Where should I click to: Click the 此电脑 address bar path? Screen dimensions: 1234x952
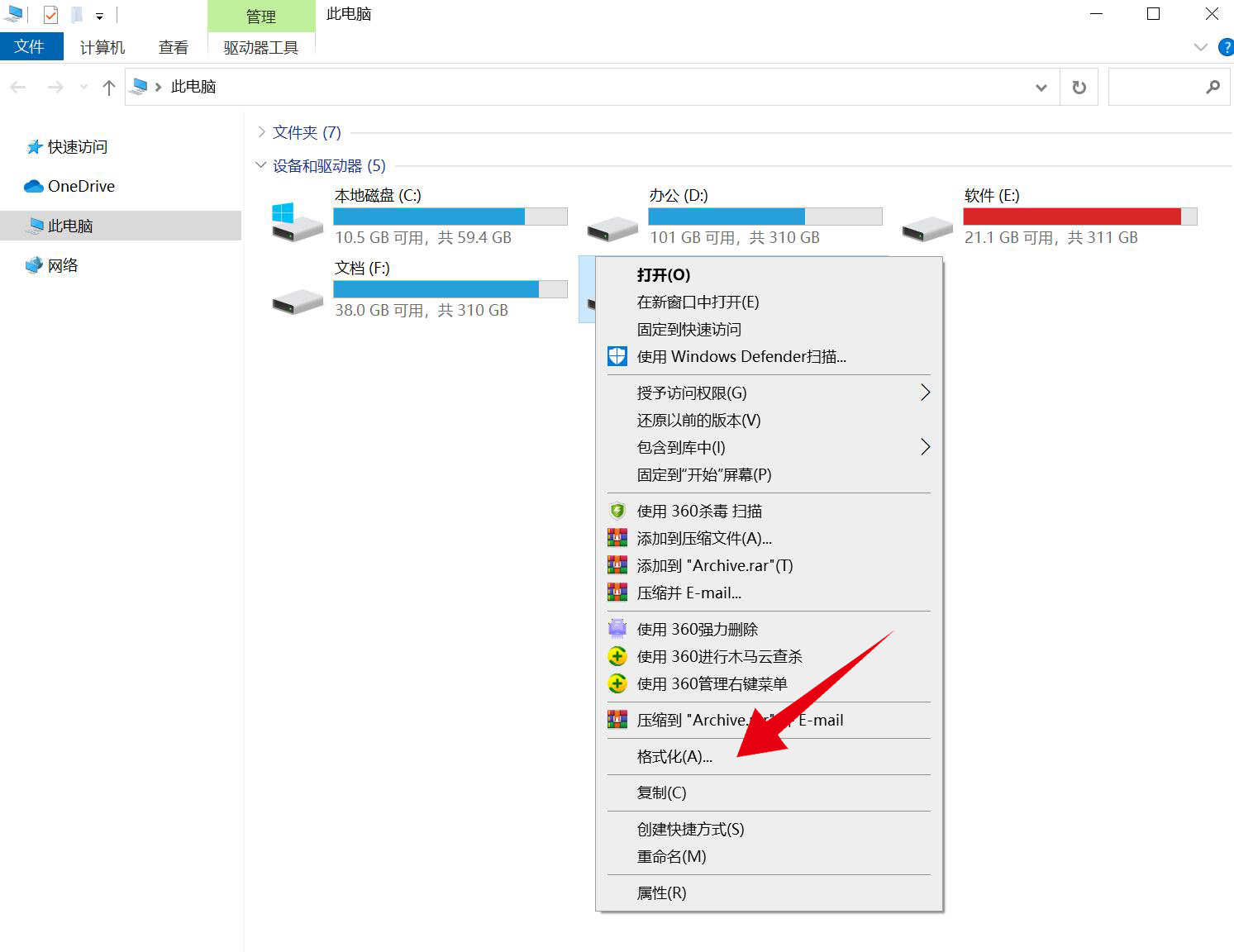193,86
